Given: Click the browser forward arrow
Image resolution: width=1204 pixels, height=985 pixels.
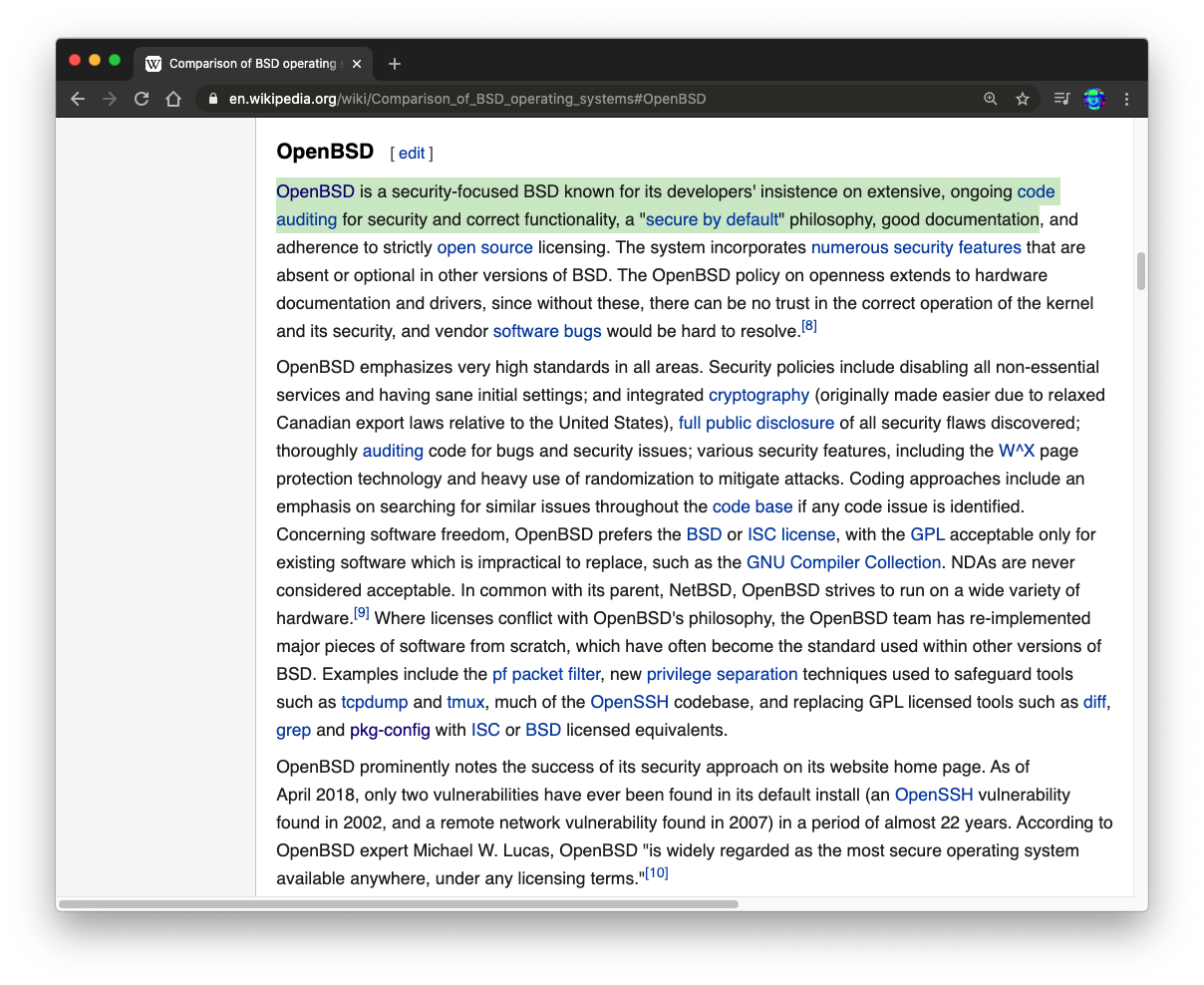Looking at the screenshot, I should click(110, 99).
